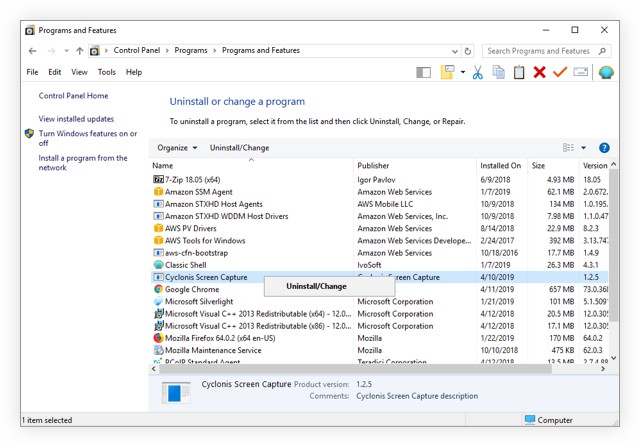This screenshot has height=446, width=640.
Task: Toggle the preview pane icon in toolbar
Action: point(424,72)
